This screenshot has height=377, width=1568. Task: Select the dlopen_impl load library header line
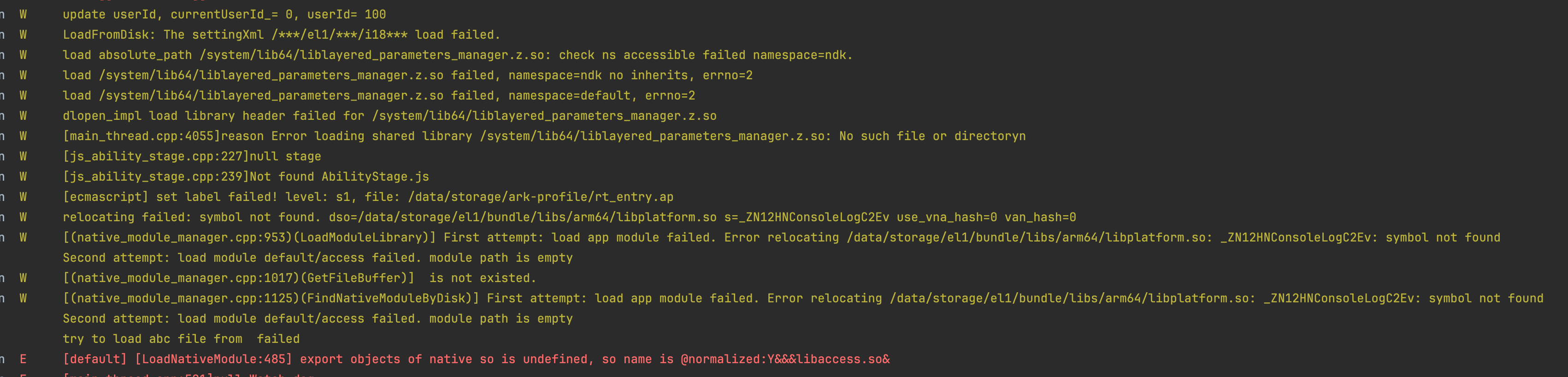pyautogui.click(x=389, y=116)
